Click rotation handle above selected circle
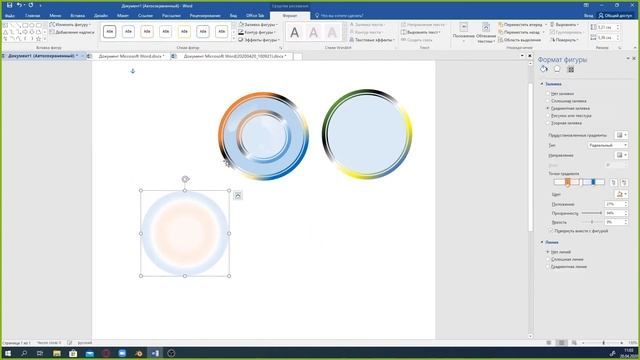 point(185,179)
